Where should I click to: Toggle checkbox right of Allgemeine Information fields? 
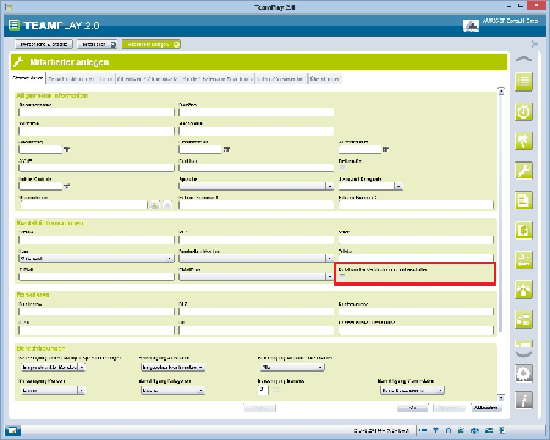point(342,168)
